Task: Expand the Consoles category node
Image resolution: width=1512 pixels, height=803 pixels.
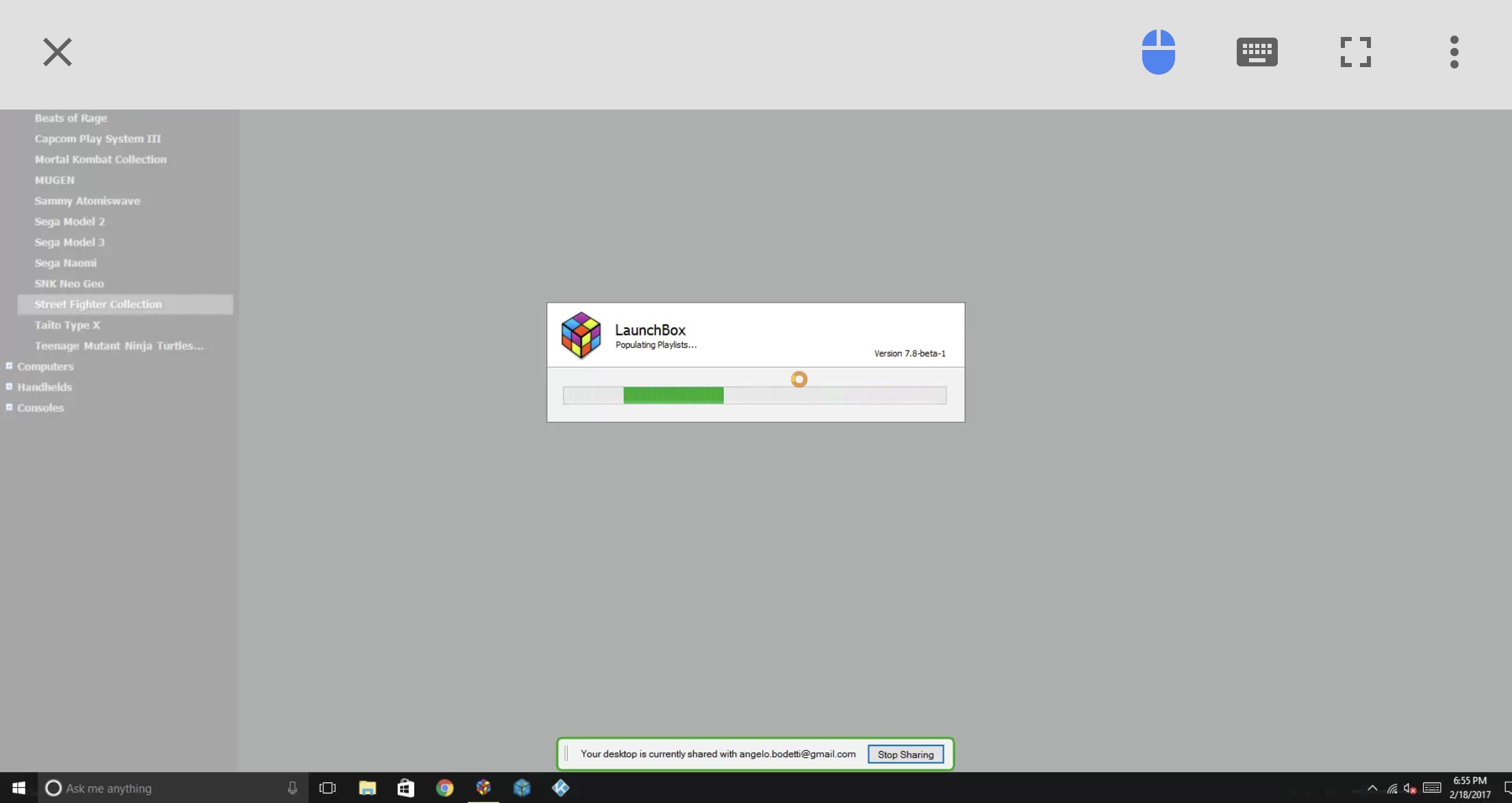Action: (x=9, y=407)
